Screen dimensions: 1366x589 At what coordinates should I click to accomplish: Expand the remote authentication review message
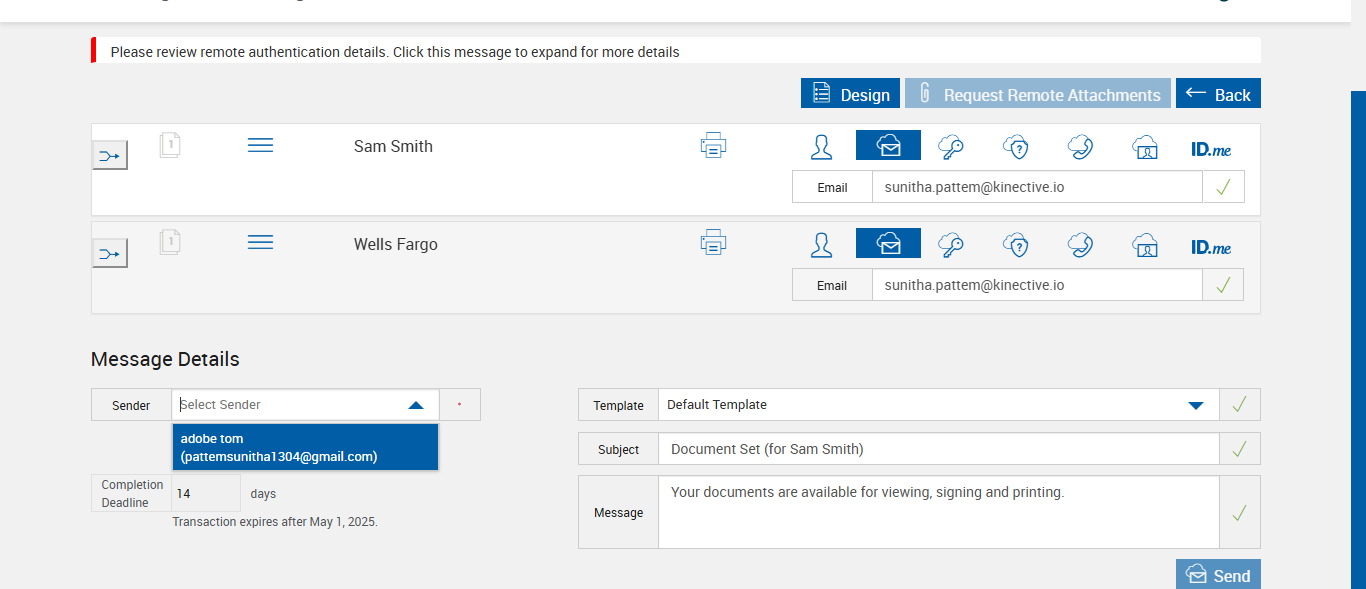(x=395, y=52)
